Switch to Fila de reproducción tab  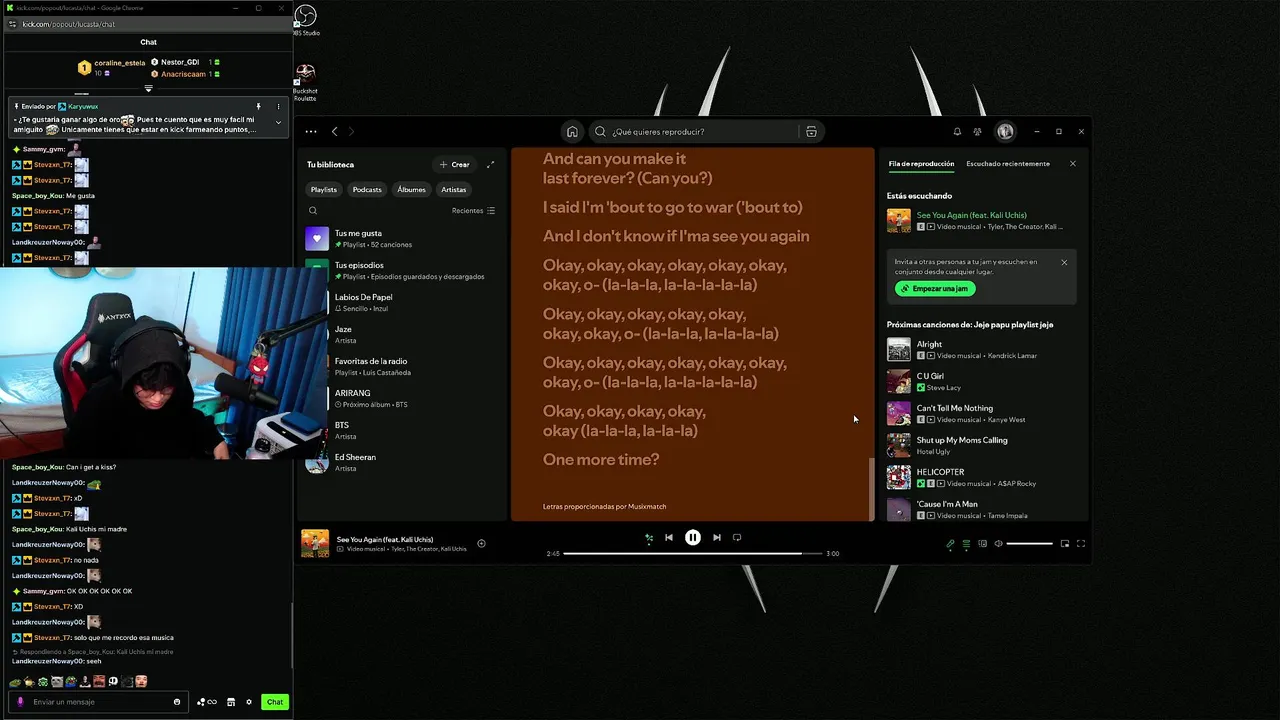(921, 164)
